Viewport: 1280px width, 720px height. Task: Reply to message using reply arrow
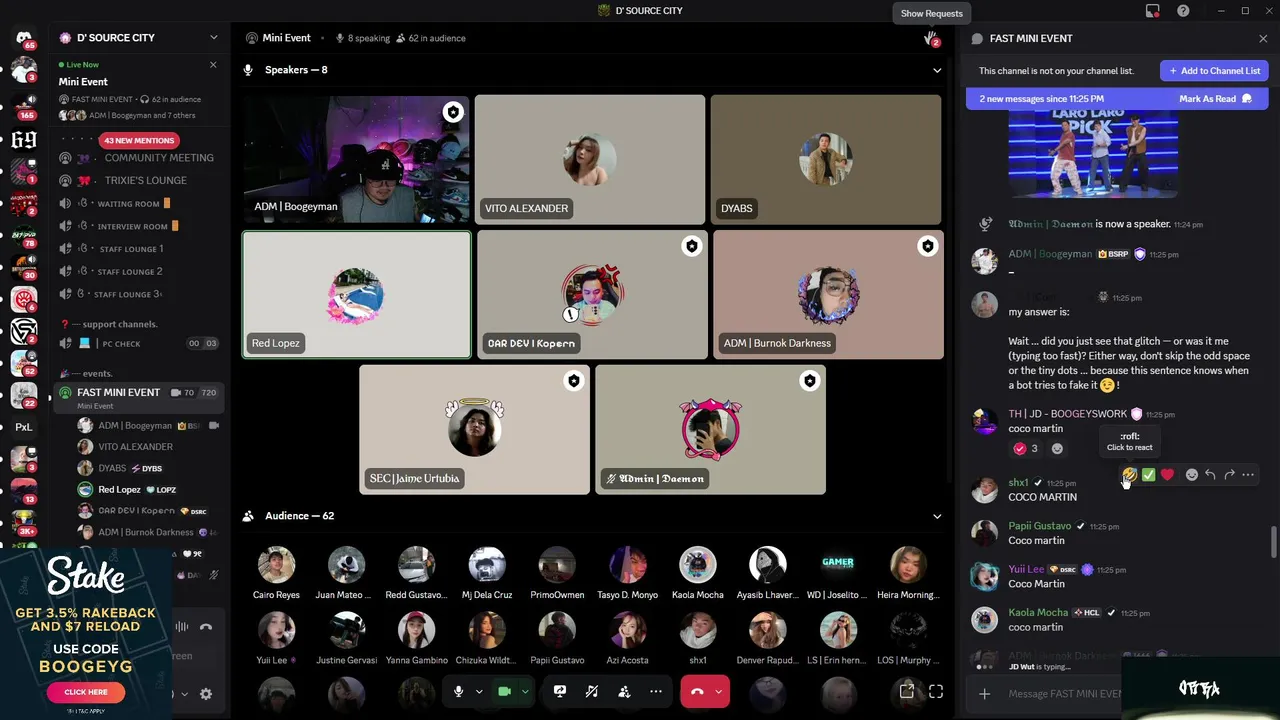tap(1210, 475)
